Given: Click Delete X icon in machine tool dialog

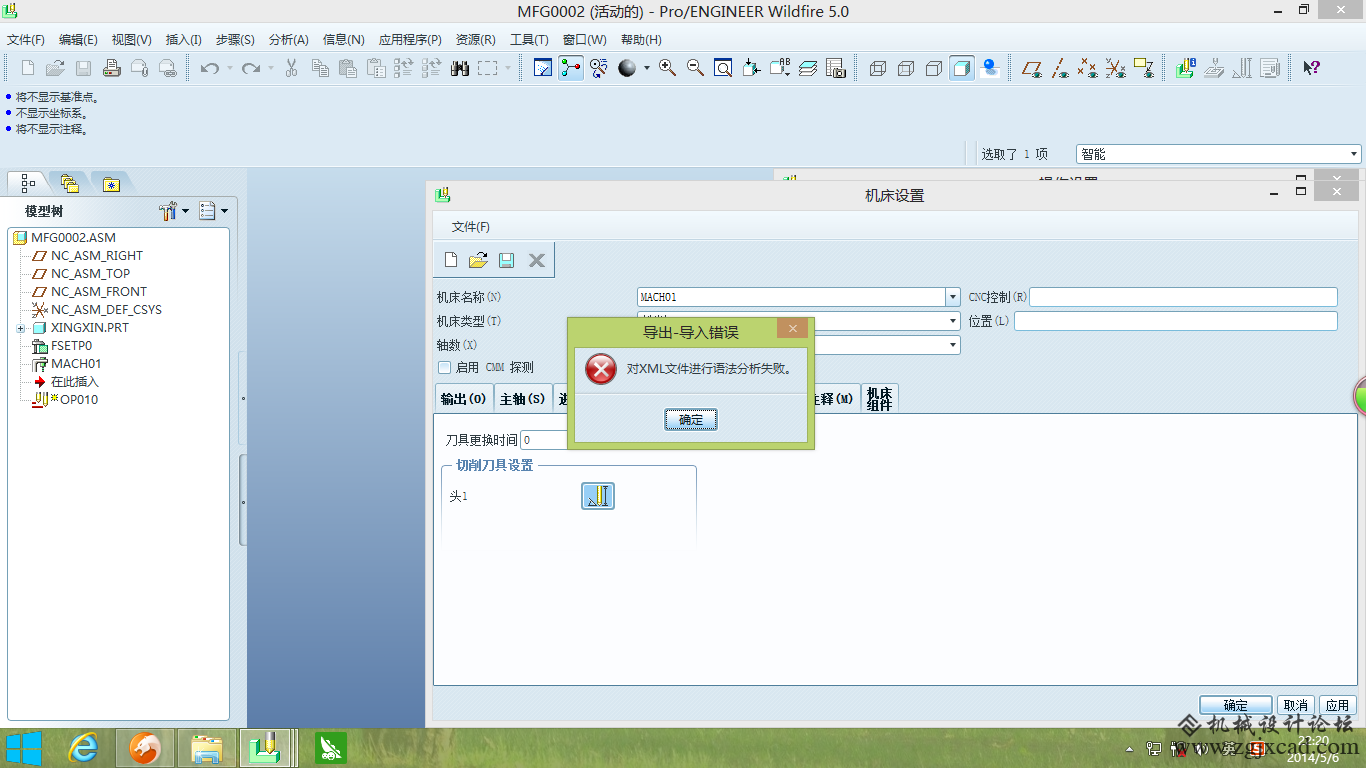Looking at the screenshot, I should click(x=537, y=260).
